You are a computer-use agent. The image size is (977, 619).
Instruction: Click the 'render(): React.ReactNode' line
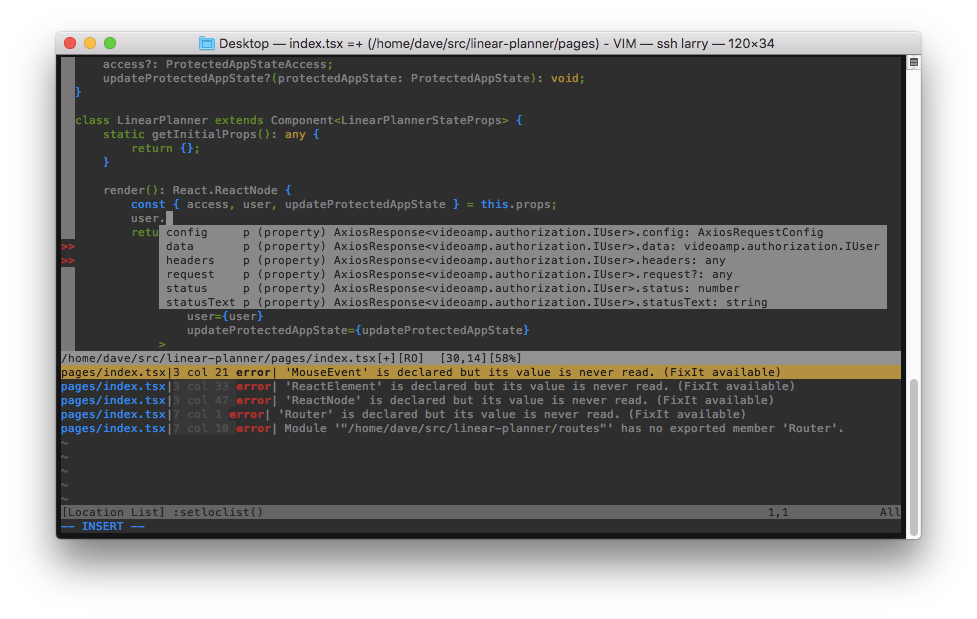point(197,190)
